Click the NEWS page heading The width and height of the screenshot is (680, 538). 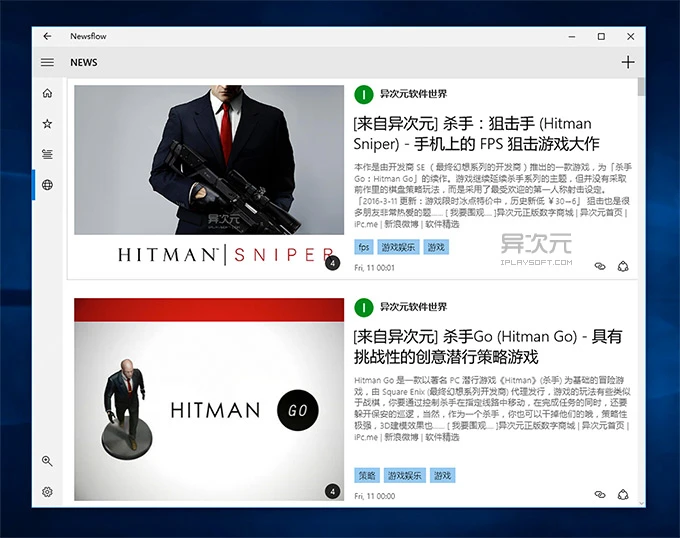[x=84, y=62]
